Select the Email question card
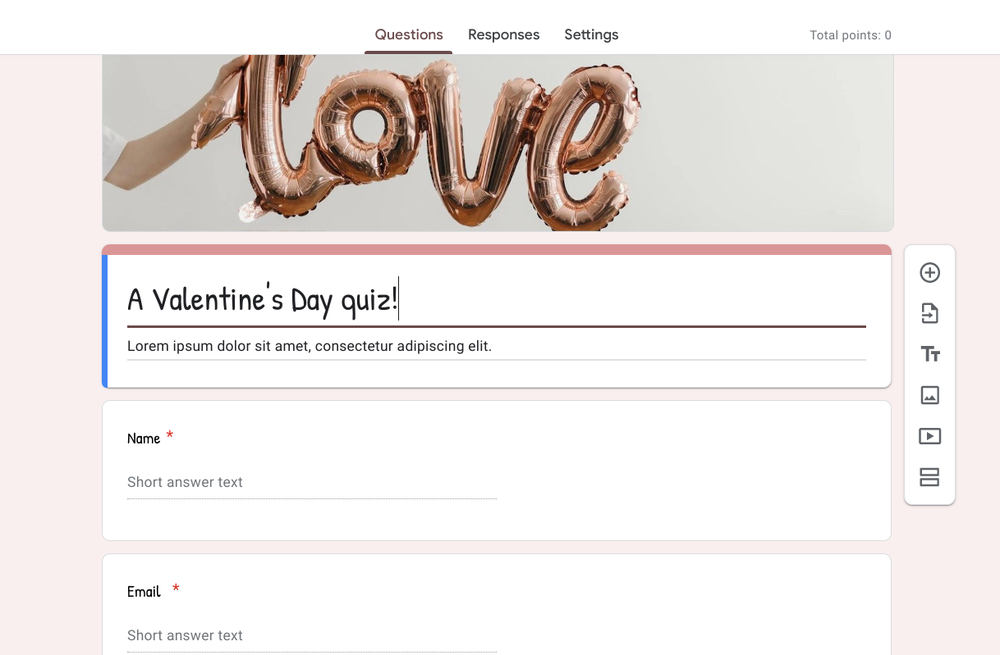This screenshot has height=655, width=1000. coord(600,600)
